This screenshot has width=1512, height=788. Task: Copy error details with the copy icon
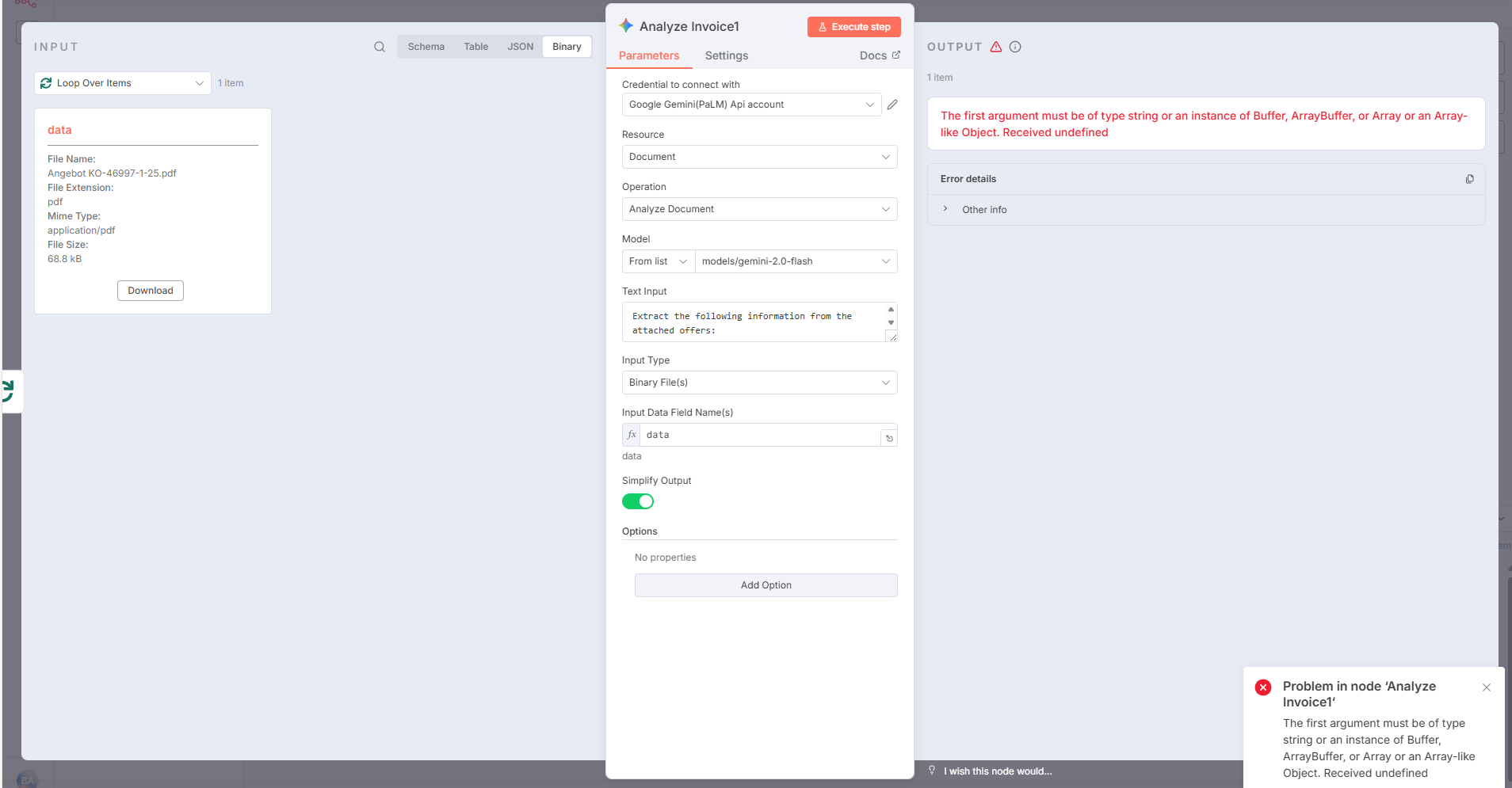pos(1469,179)
